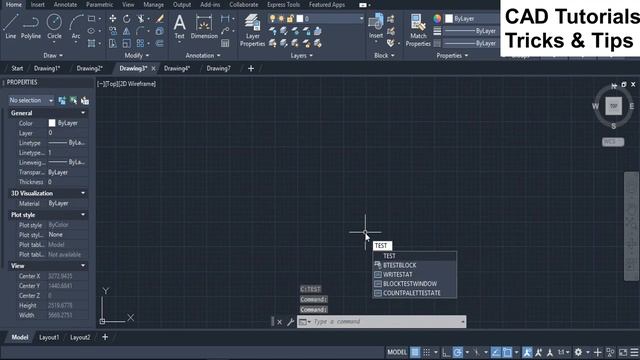Click the Move tool icon
Viewport: 640px width, 360px height.
tap(113, 19)
